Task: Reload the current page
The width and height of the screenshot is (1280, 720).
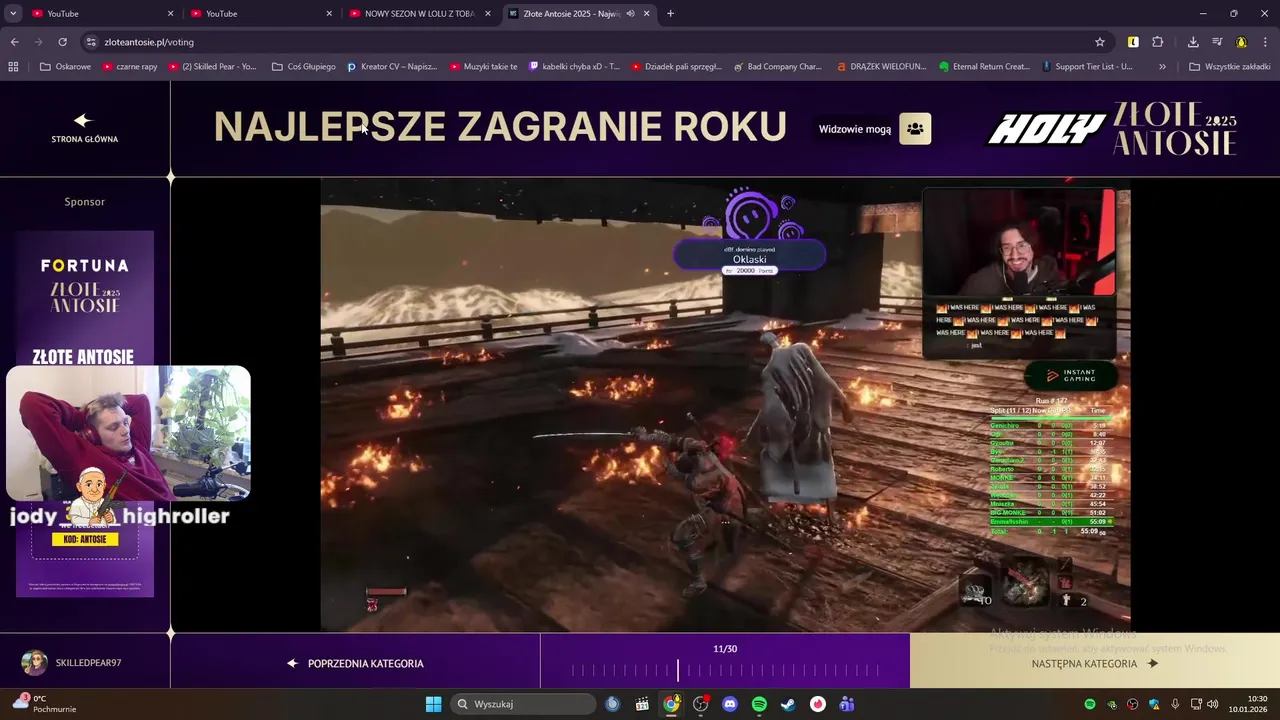Action: coord(62,42)
